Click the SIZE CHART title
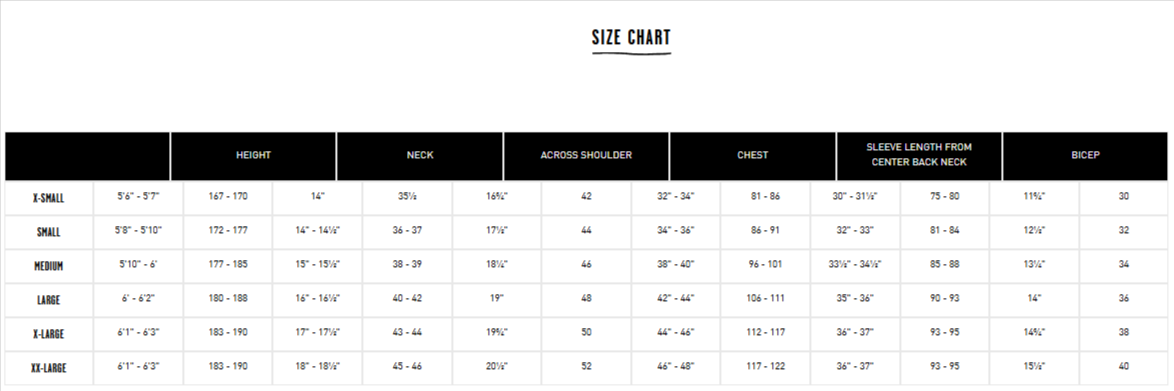1174x391 pixels. [x=631, y=37]
